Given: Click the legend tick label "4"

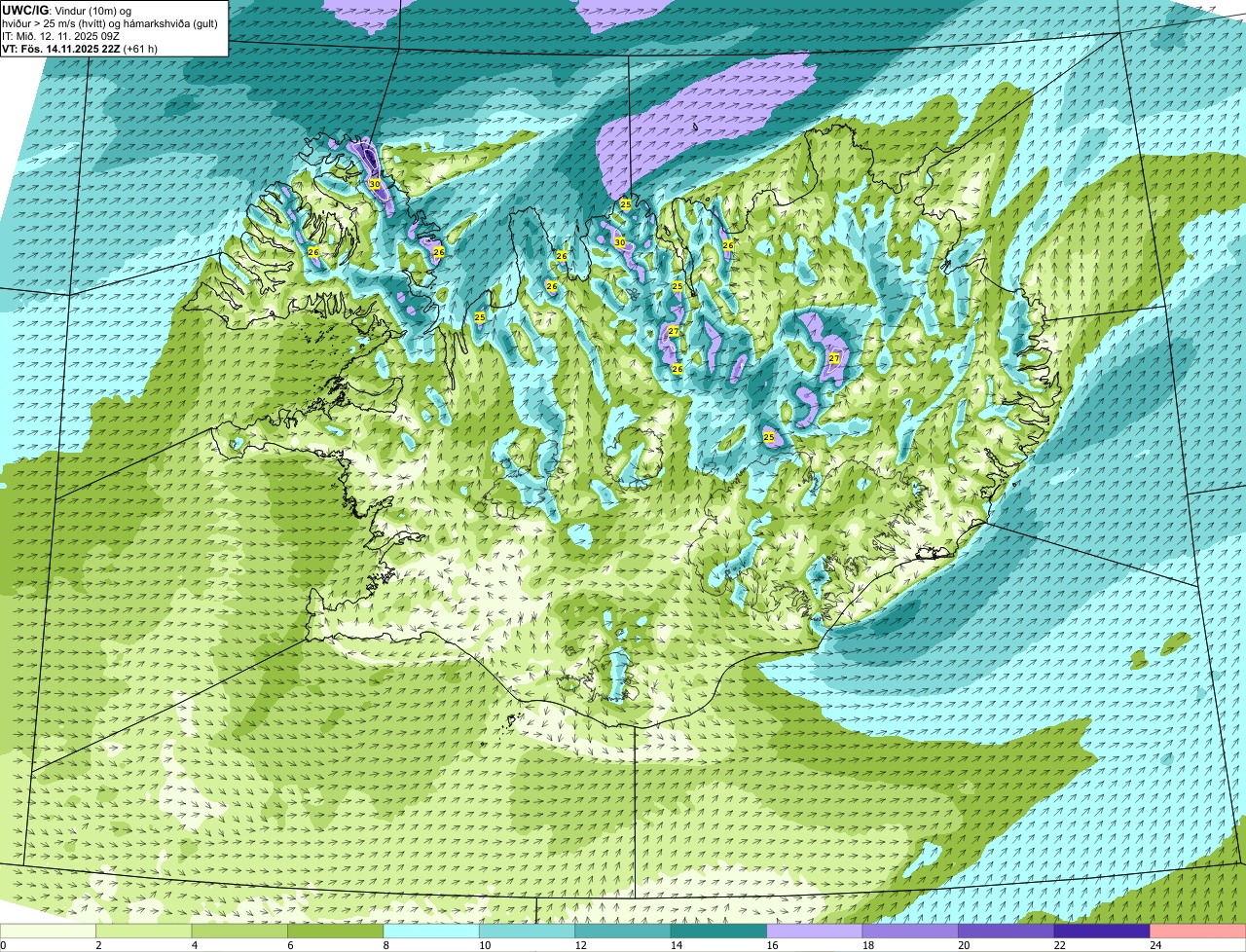Looking at the screenshot, I should pos(194,945).
